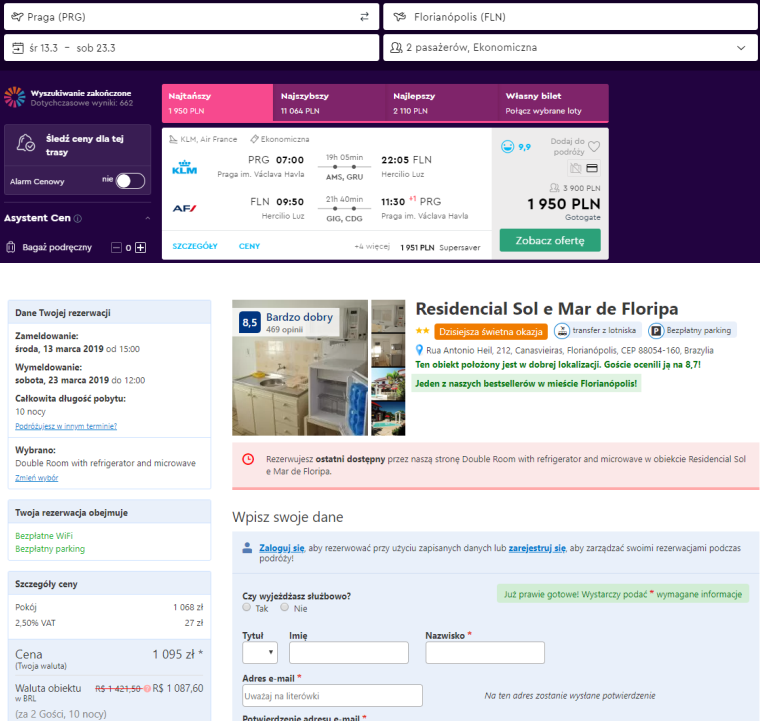
Task: Click the smiley rating icon showing 9,9
Action: click(x=506, y=147)
